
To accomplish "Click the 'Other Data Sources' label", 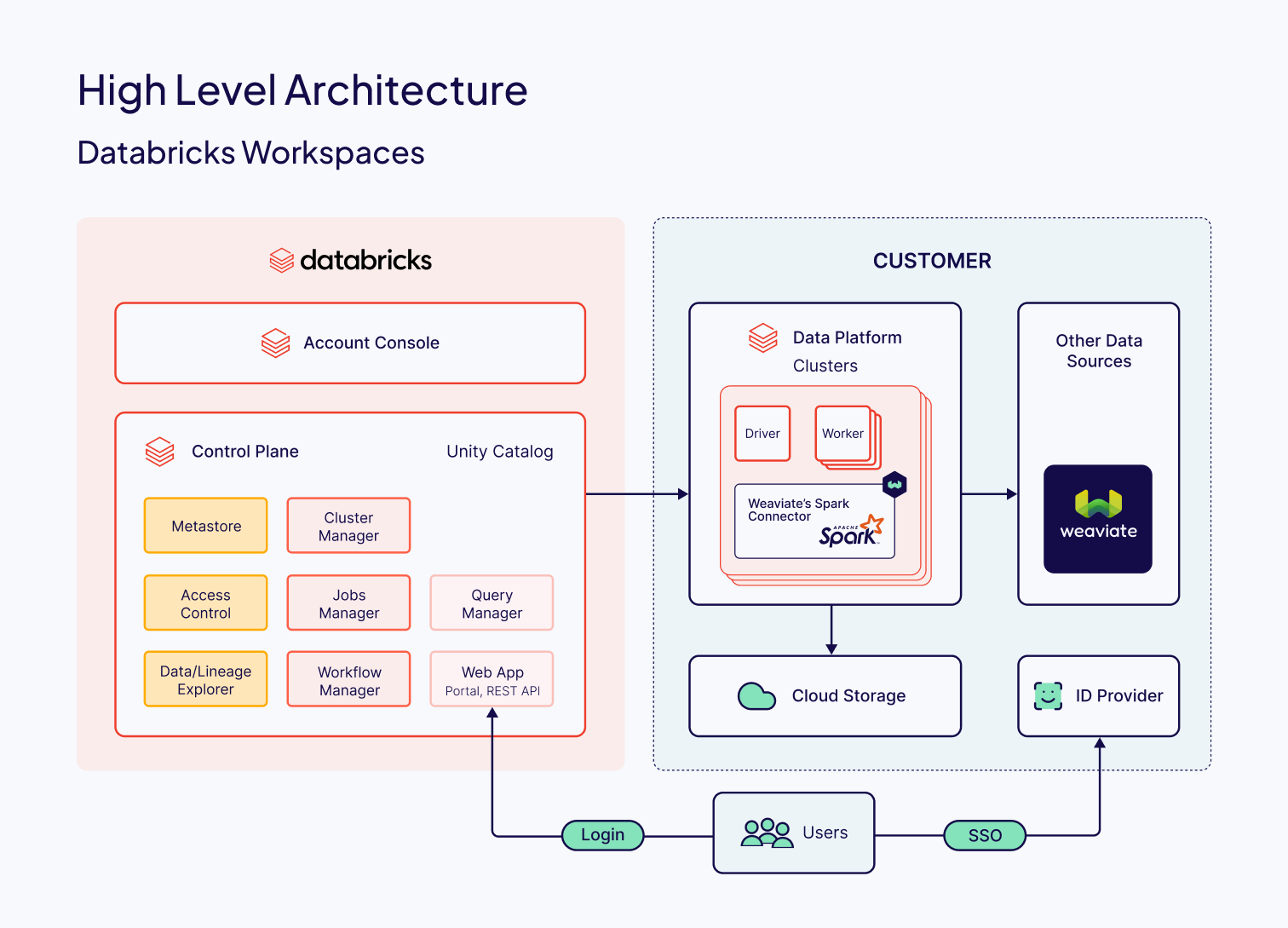I will coord(1099,351).
